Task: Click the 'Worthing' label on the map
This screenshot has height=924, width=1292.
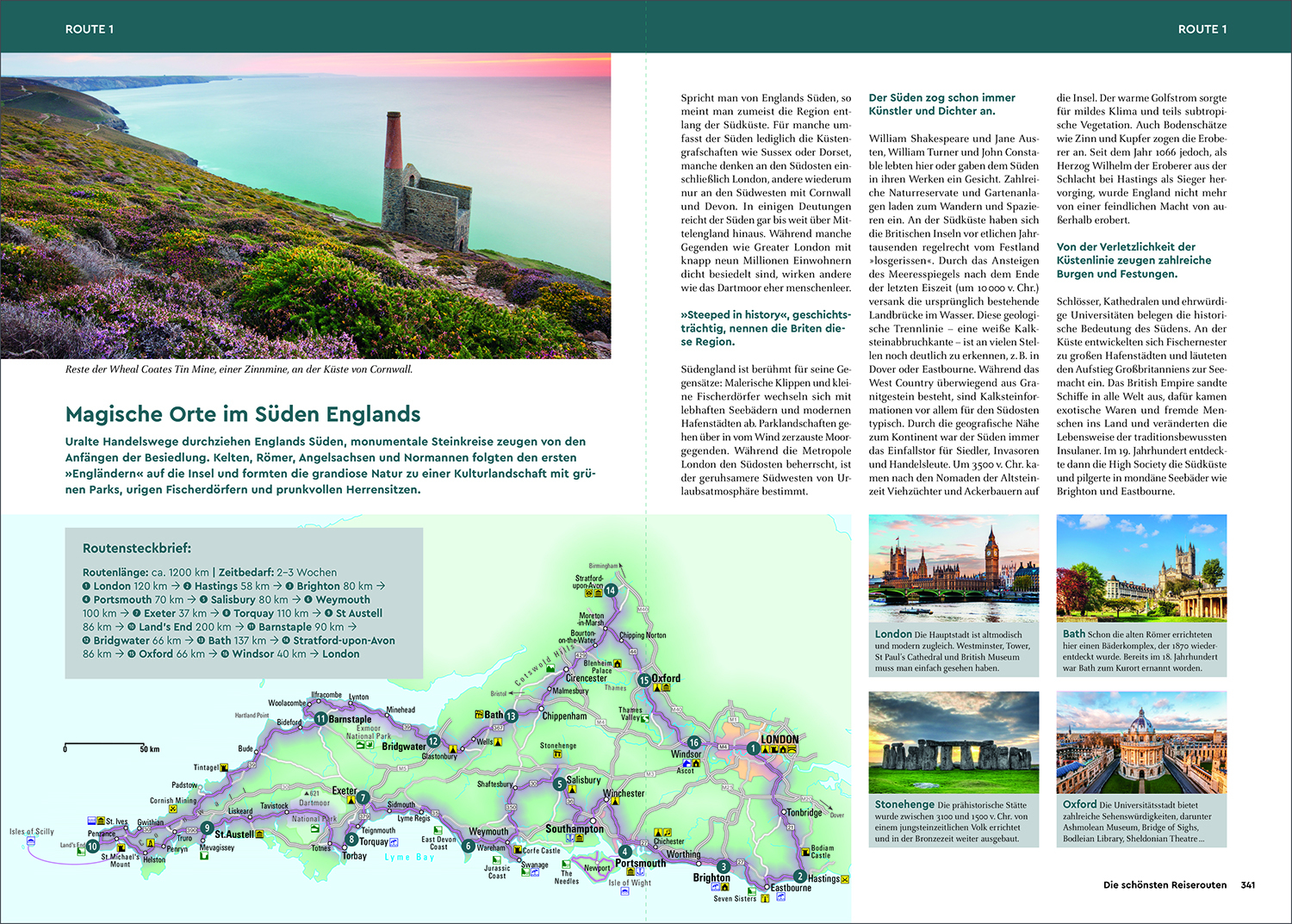Action: 683,855
